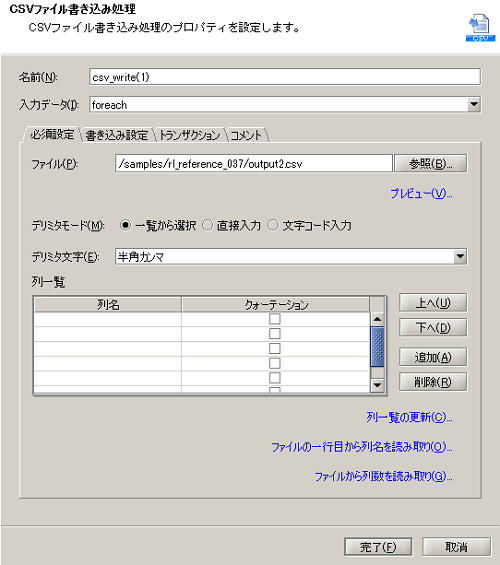The image size is (500, 565).
Task: Toggle the first row quotation checkbox
Action: 275,319
